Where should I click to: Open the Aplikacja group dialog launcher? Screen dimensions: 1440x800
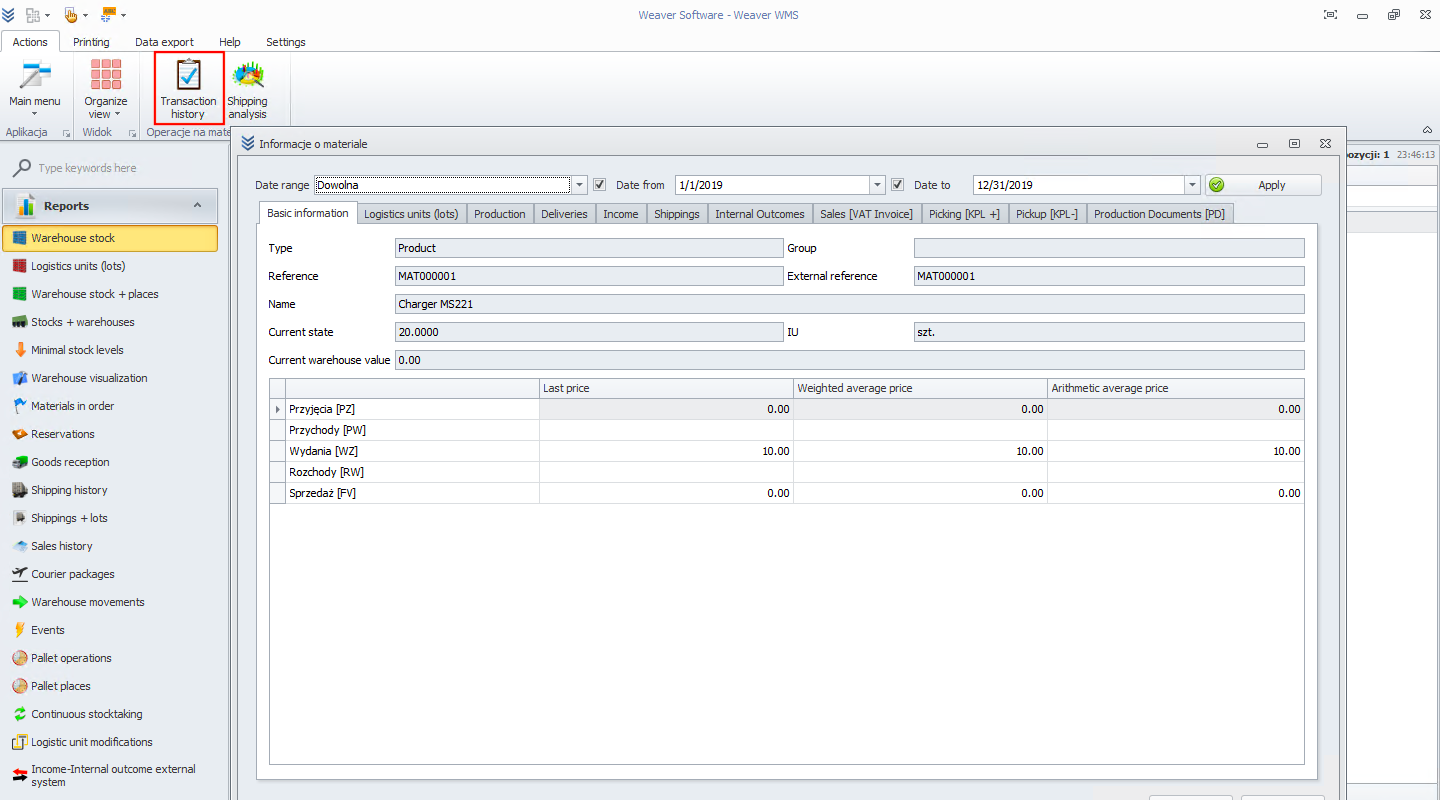pos(66,133)
